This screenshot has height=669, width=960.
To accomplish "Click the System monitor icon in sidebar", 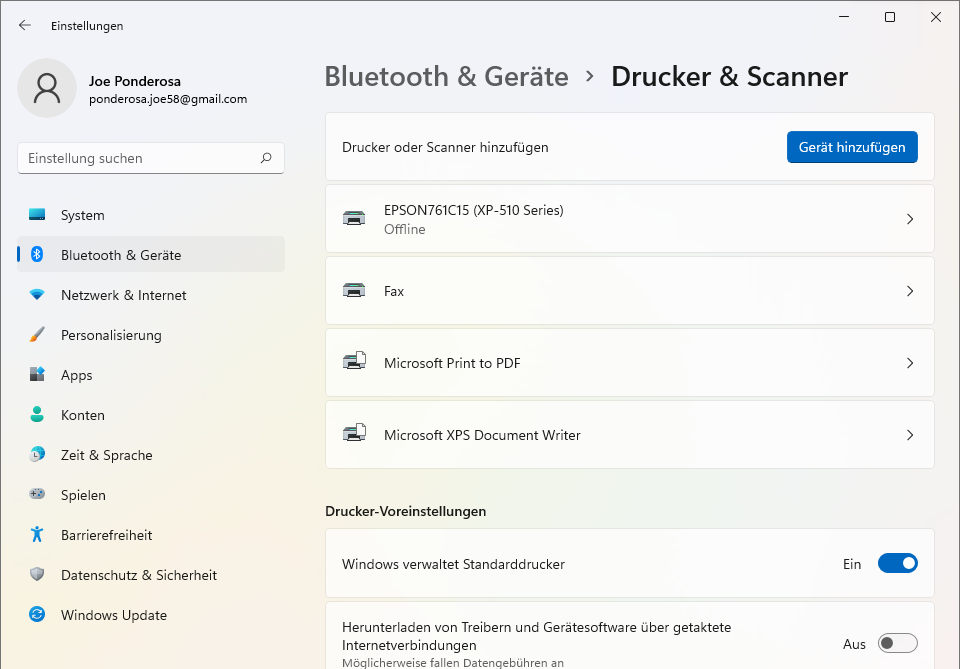I will click(x=37, y=215).
